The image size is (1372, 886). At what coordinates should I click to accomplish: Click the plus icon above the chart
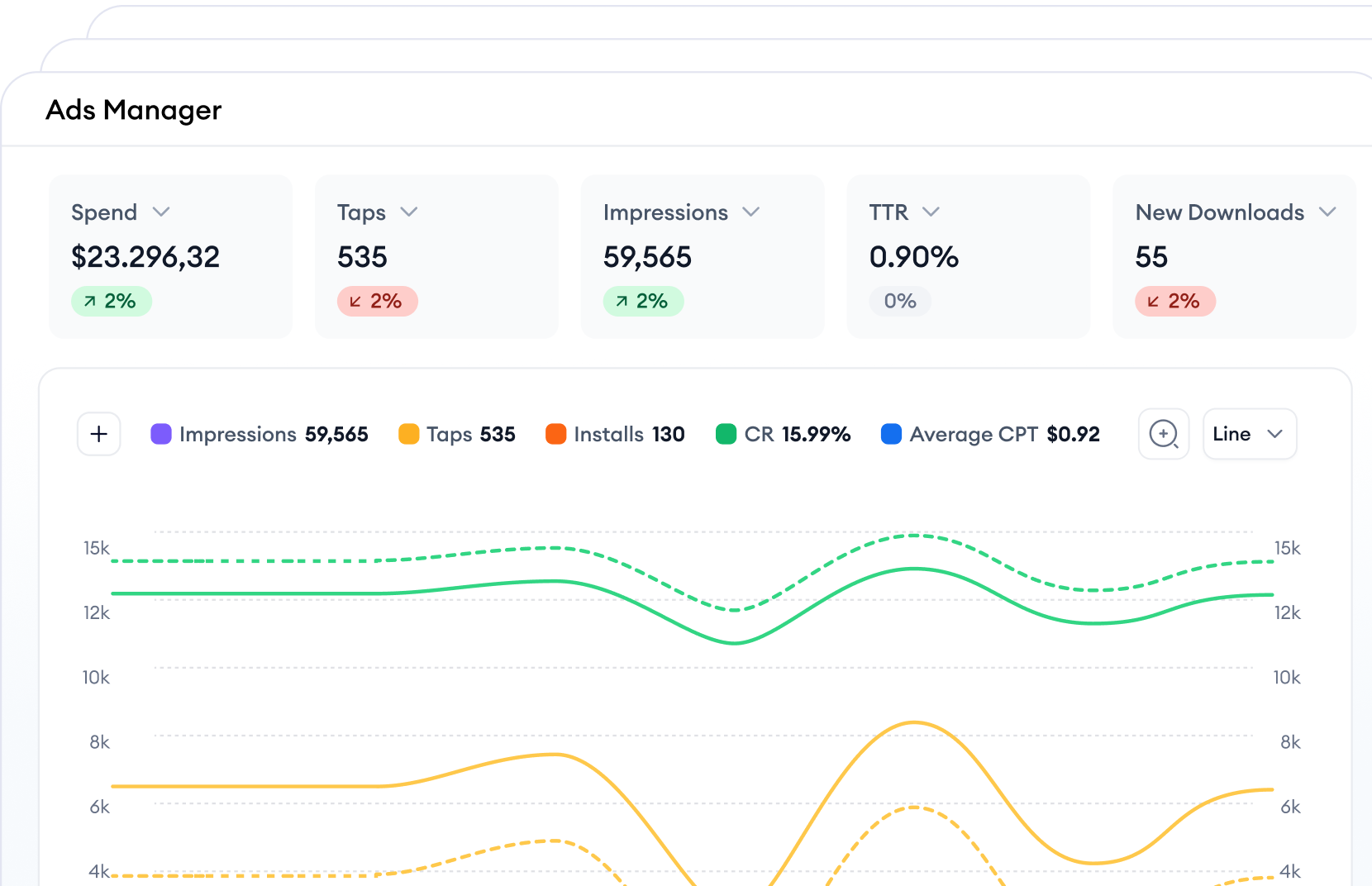[x=98, y=434]
